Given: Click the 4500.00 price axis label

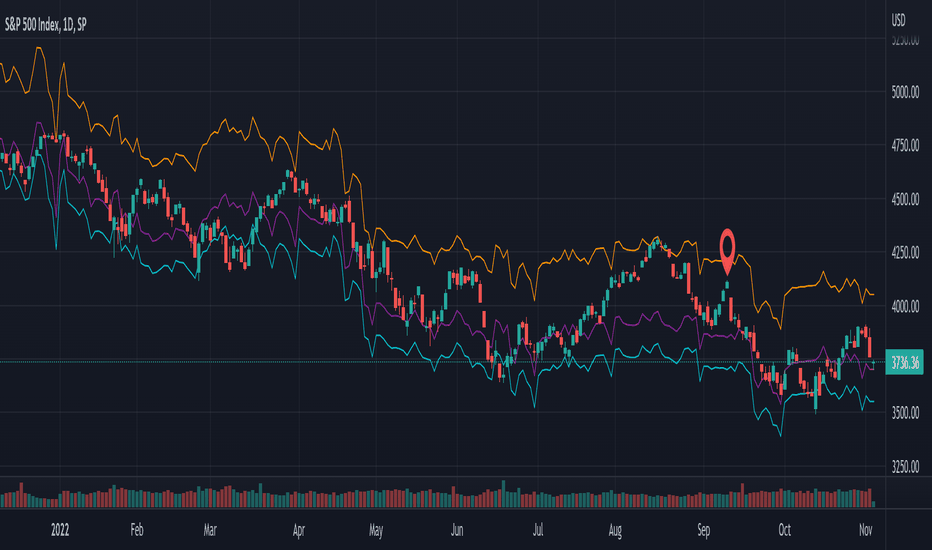Looking at the screenshot, I should point(905,199).
